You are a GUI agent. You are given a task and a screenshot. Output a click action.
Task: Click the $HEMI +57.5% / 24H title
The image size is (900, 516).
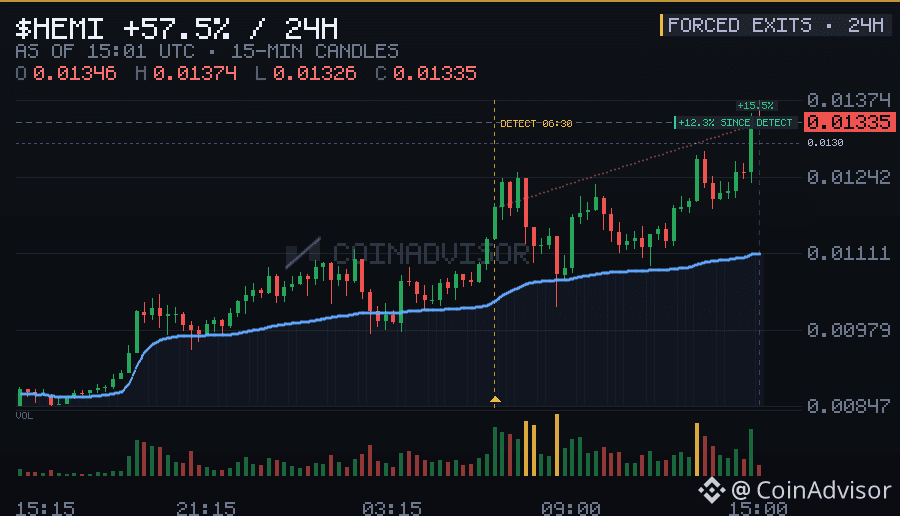pos(177,28)
